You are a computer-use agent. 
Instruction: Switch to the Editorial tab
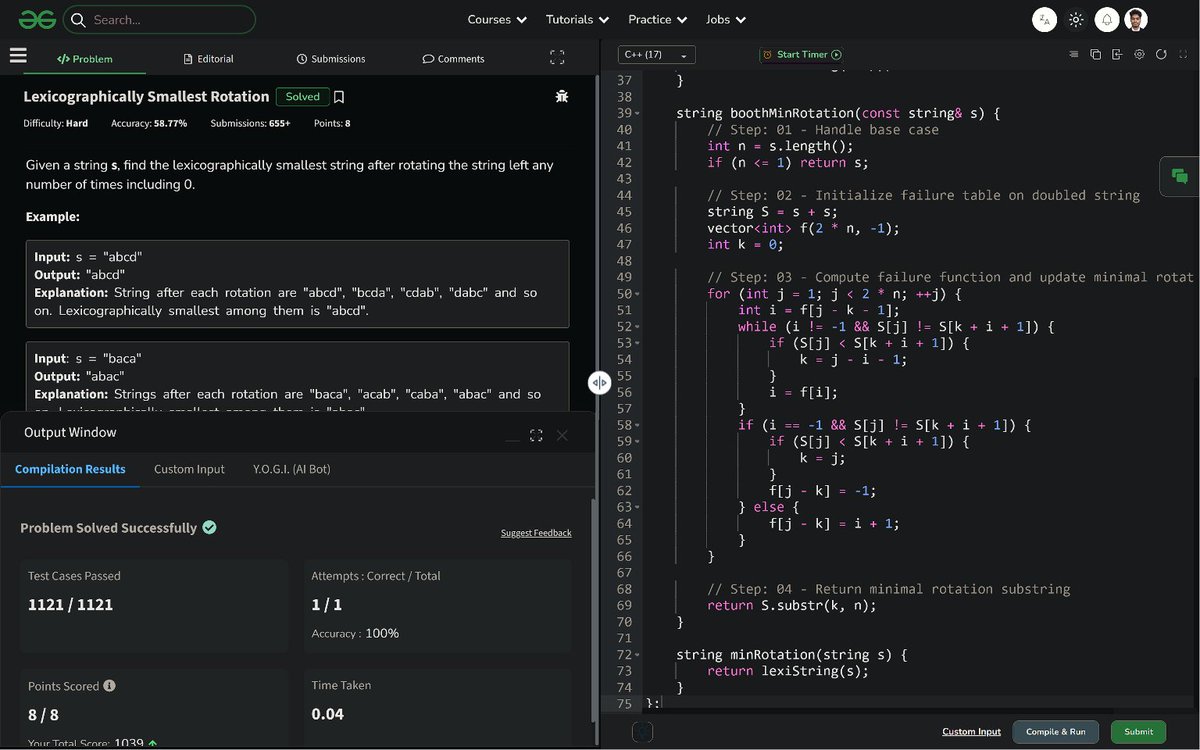(208, 58)
